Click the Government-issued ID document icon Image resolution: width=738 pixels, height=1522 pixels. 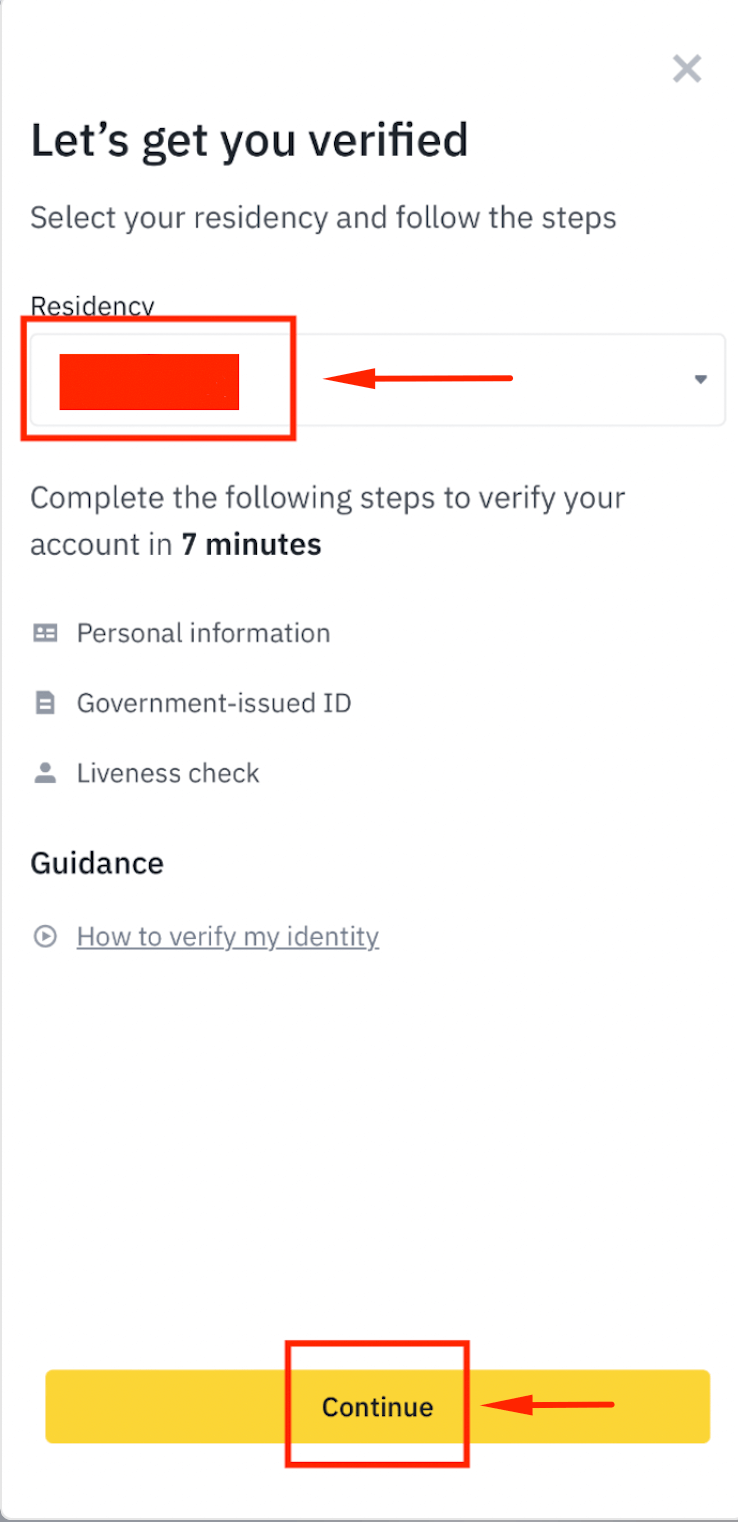point(46,702)
